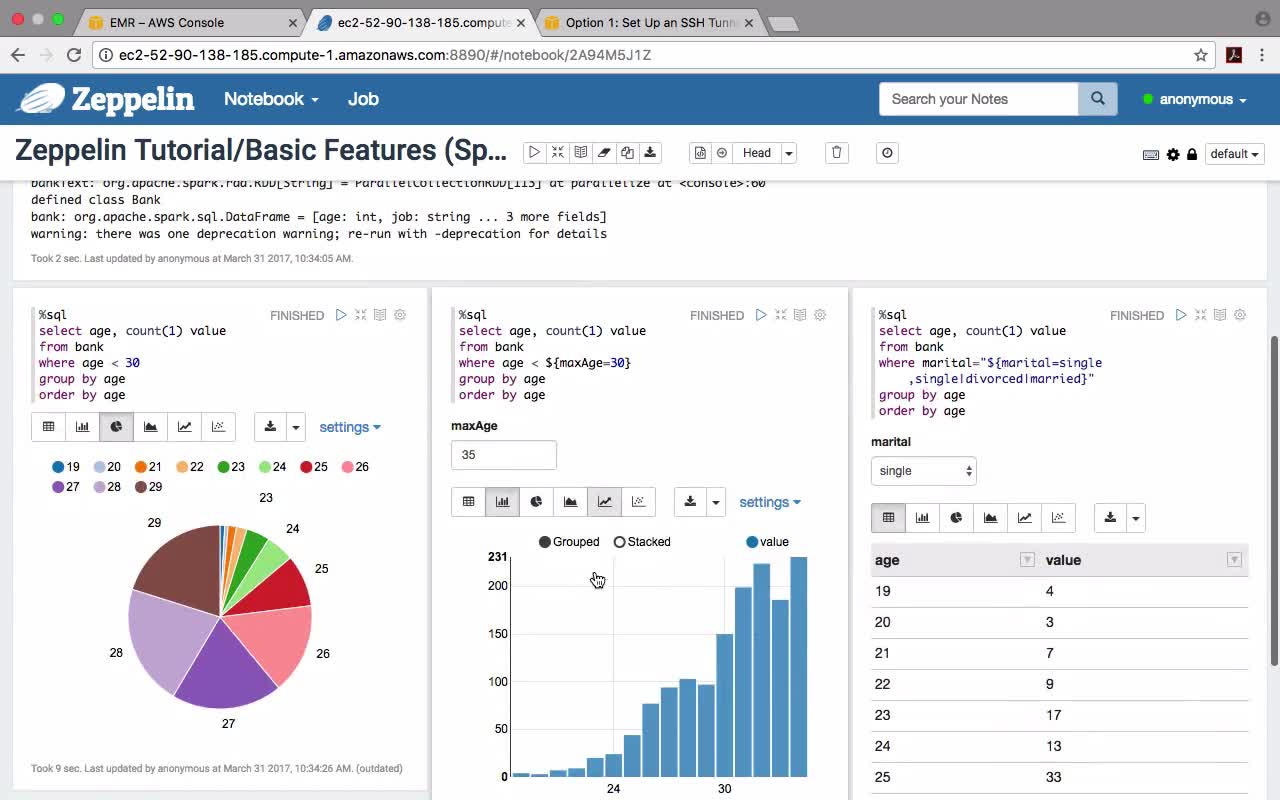The image size is (1280, 800).
Task: Choose scatter chart in maxAge paragraph
Action: click(x=638, y=502)
